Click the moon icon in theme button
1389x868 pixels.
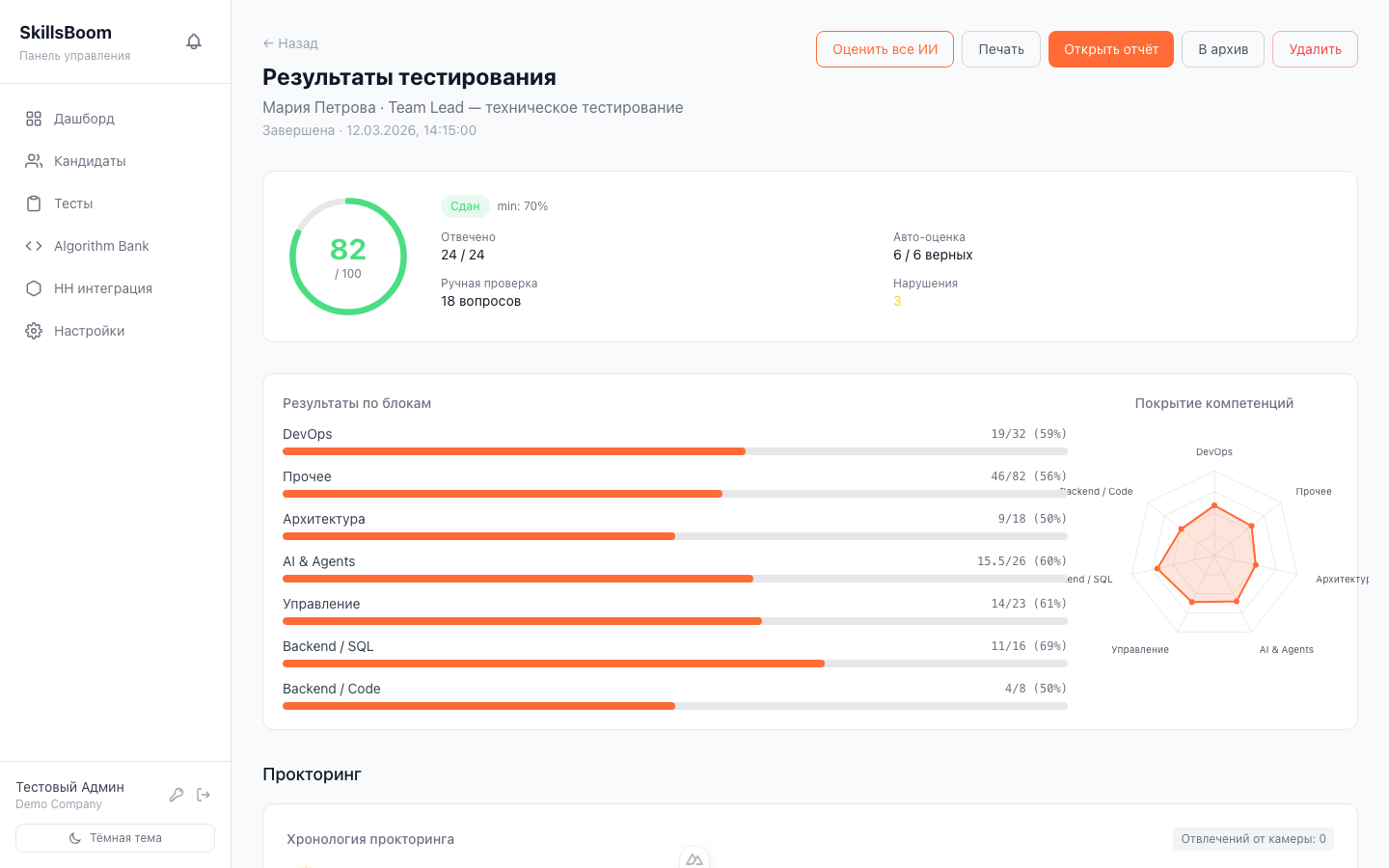click(x=75, y=838)
